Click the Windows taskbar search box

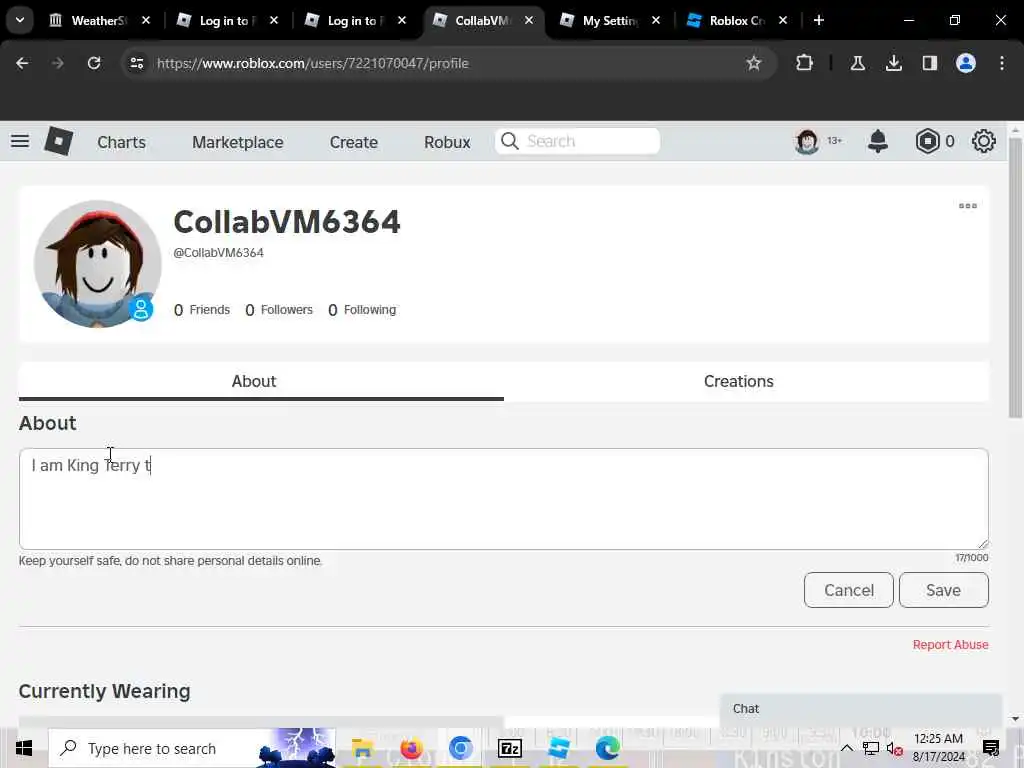coord(191,748)
